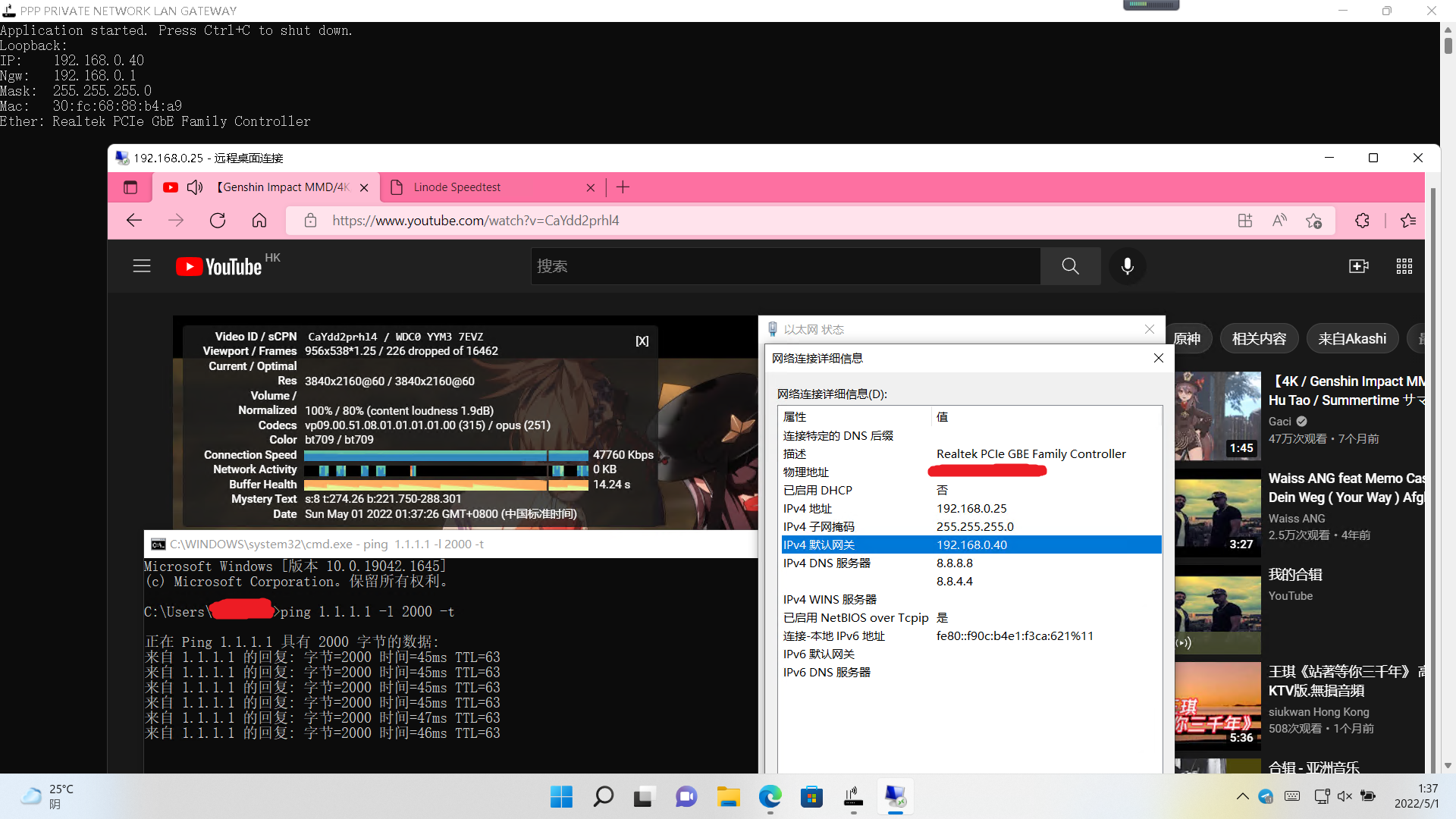Open Microsoft Edge from the taskbar

click(770, 797)
